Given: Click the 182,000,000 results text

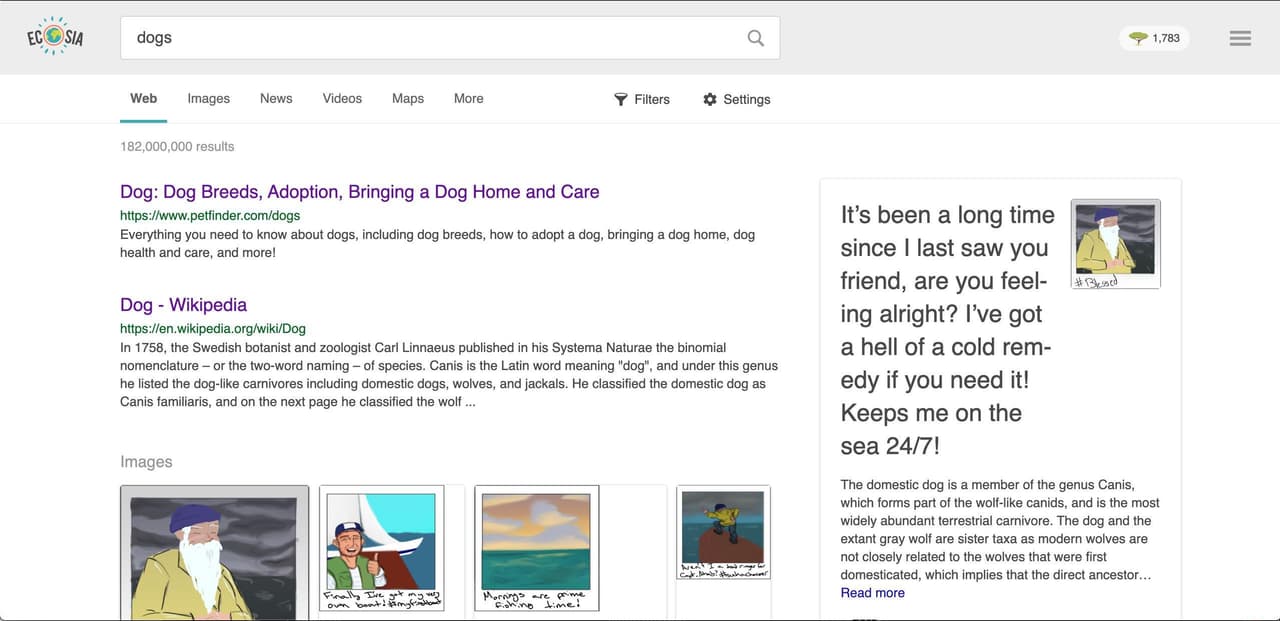Looking at the screenshot, I should [177, 146].
